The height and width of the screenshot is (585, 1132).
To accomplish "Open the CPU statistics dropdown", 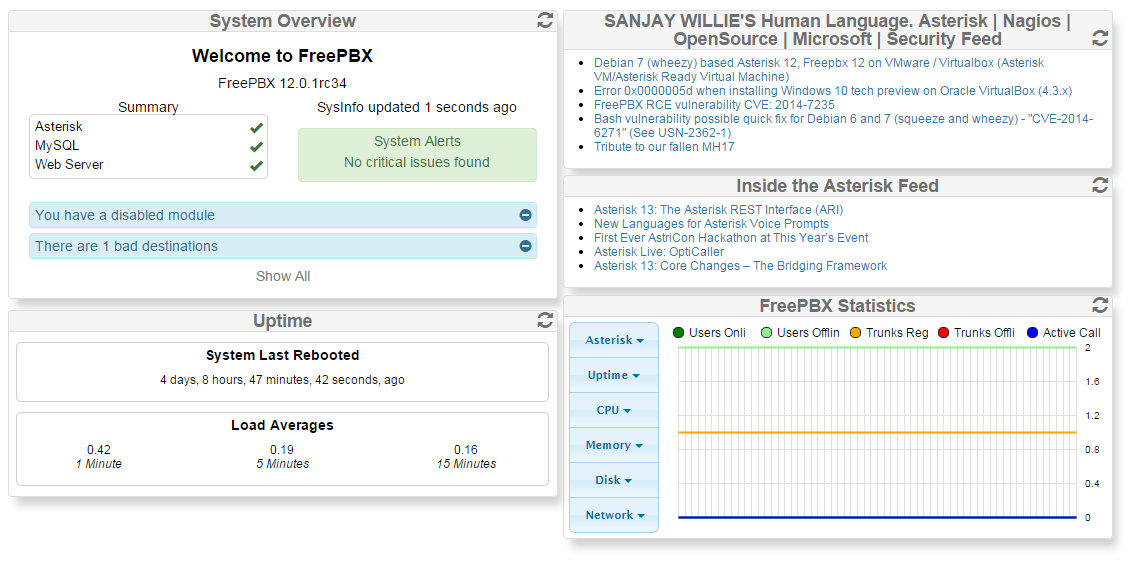I will (614, 410).
